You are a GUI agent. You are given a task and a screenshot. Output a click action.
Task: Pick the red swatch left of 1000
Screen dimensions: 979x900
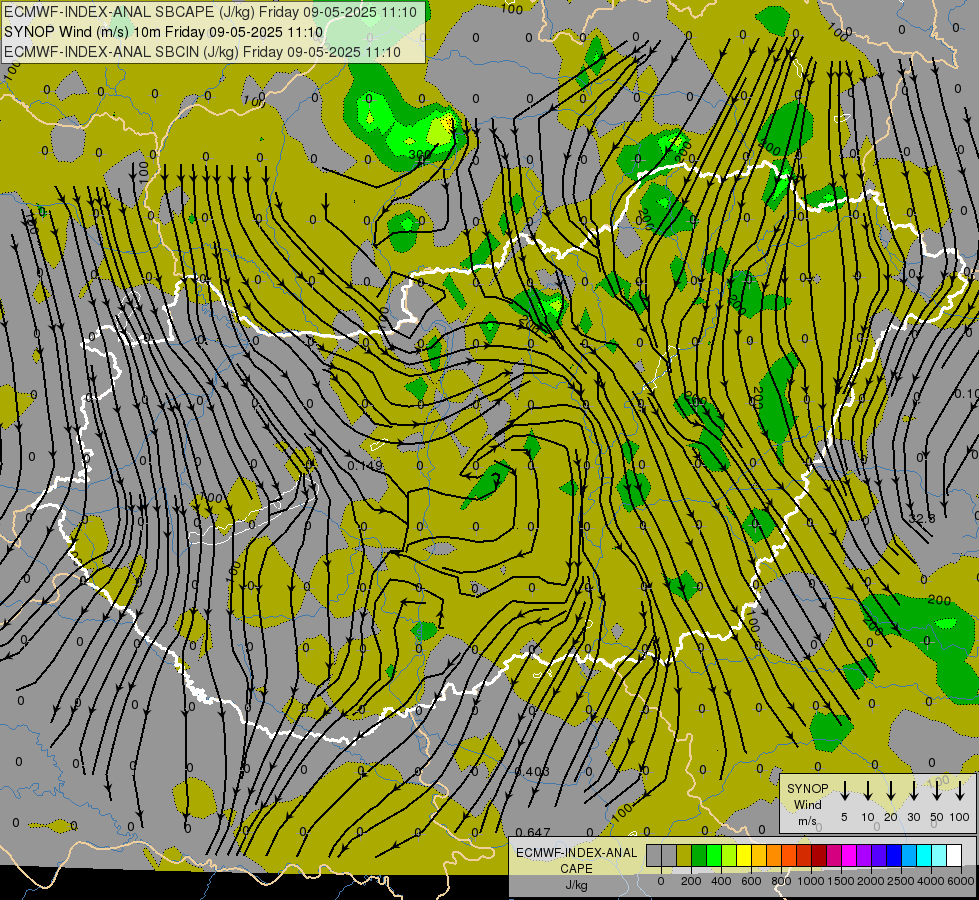(x=804, y=856)
